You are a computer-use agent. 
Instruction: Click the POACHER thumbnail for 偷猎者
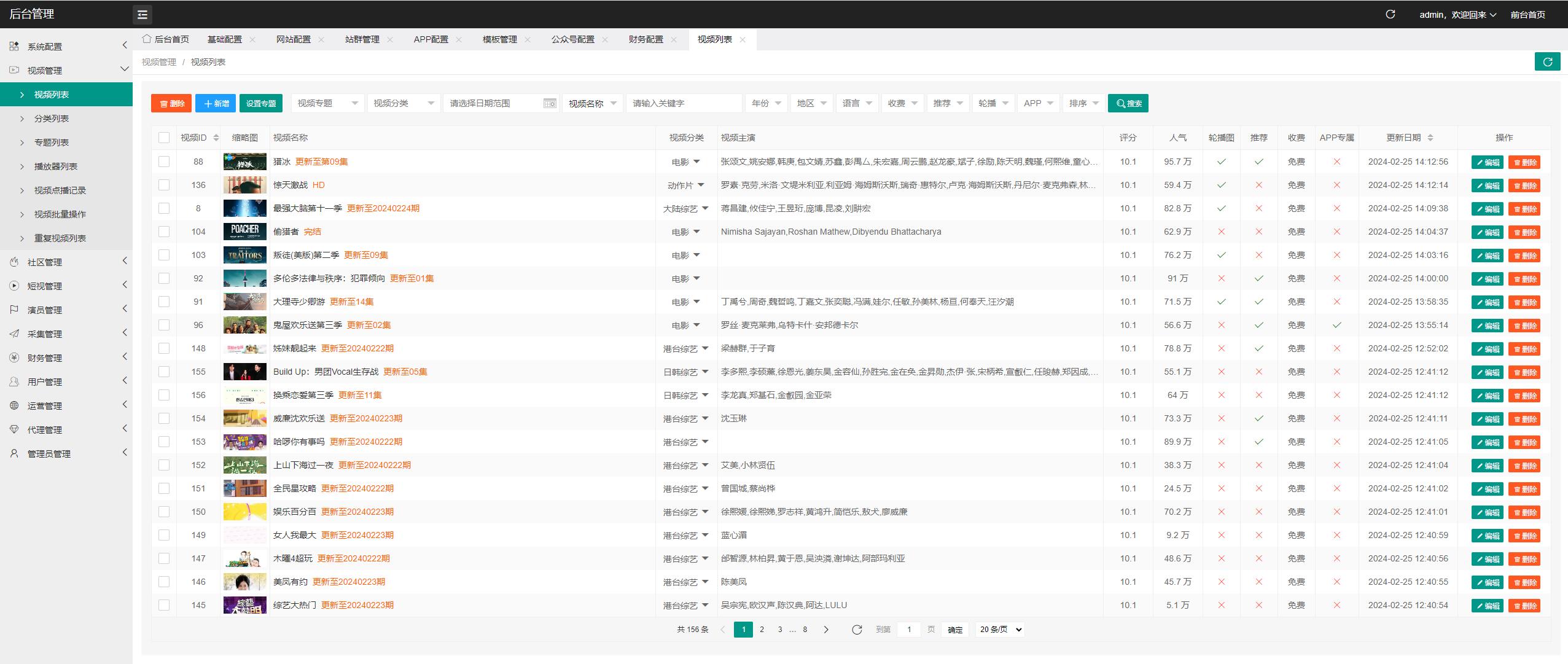click(x=245, y=232)
